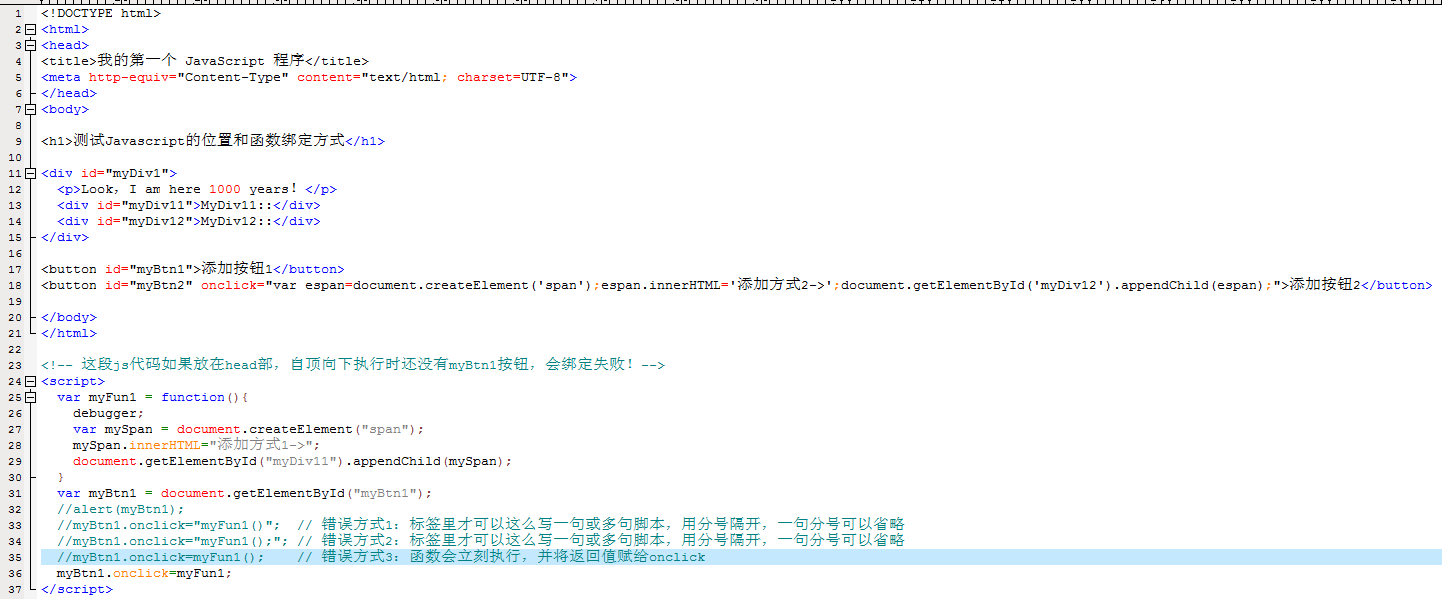Click the </script> closing tag
Image resolution: width=1442 pixels, height=599 pixels.
click(77, 590)
